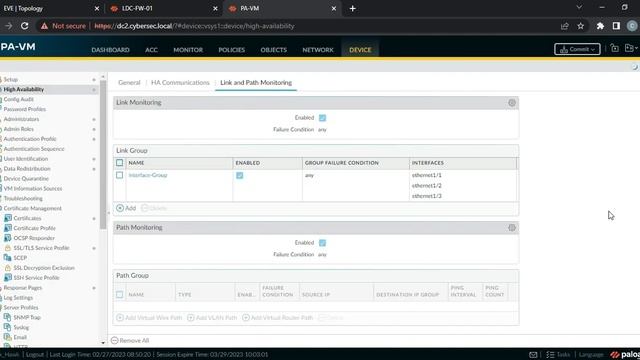Viewport: 640px width, 360px height.
Task: Click the OCSP Responder icon
Action: point(8,238)
